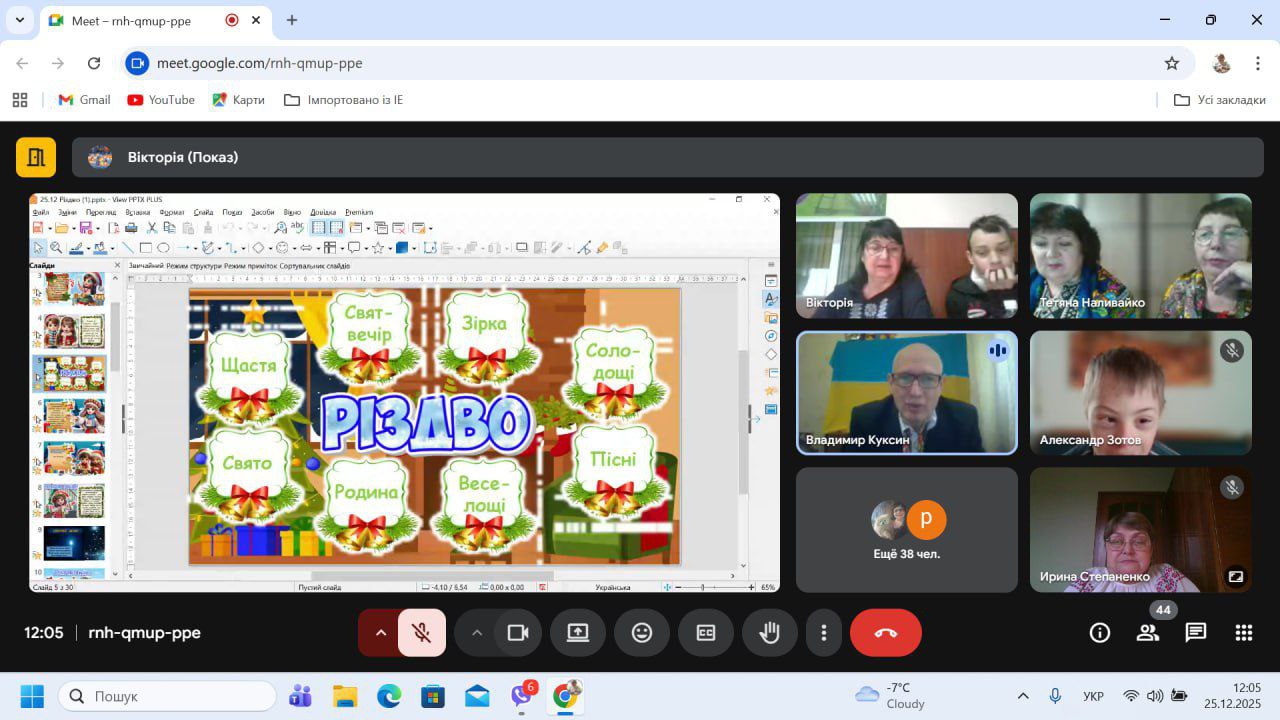This screenshot has width=1280, height=720.
Task: Expand audio settings arrow beside microphone
Action: 380,633
